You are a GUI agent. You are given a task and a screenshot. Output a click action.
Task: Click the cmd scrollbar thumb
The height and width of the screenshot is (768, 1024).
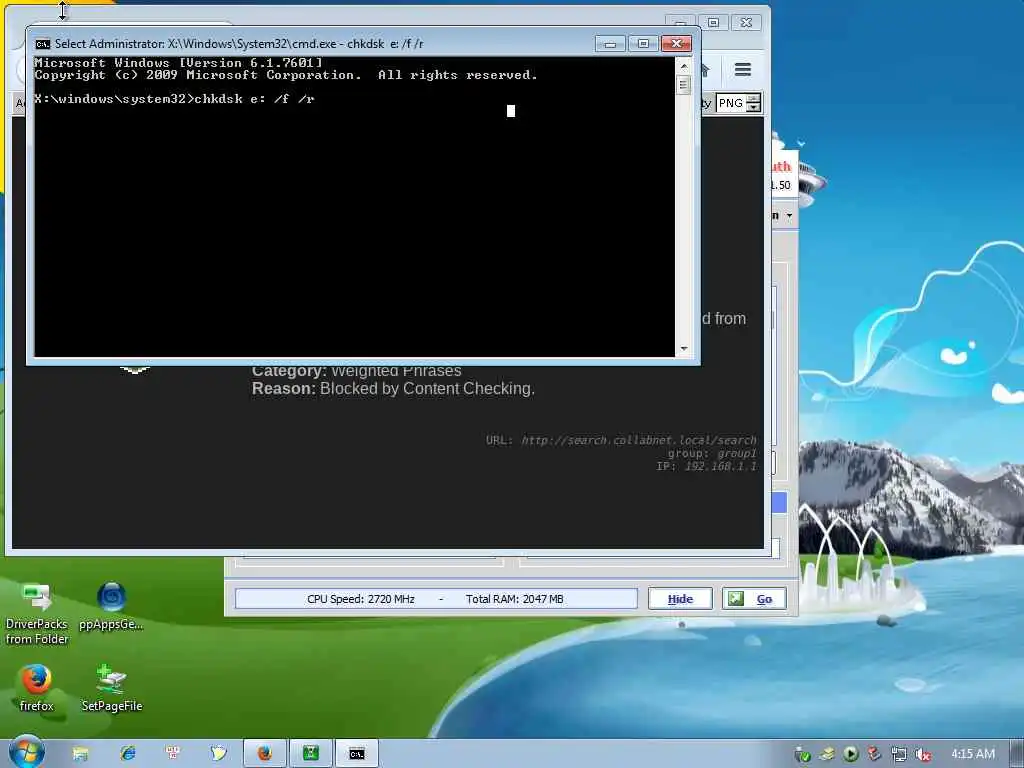684,85
